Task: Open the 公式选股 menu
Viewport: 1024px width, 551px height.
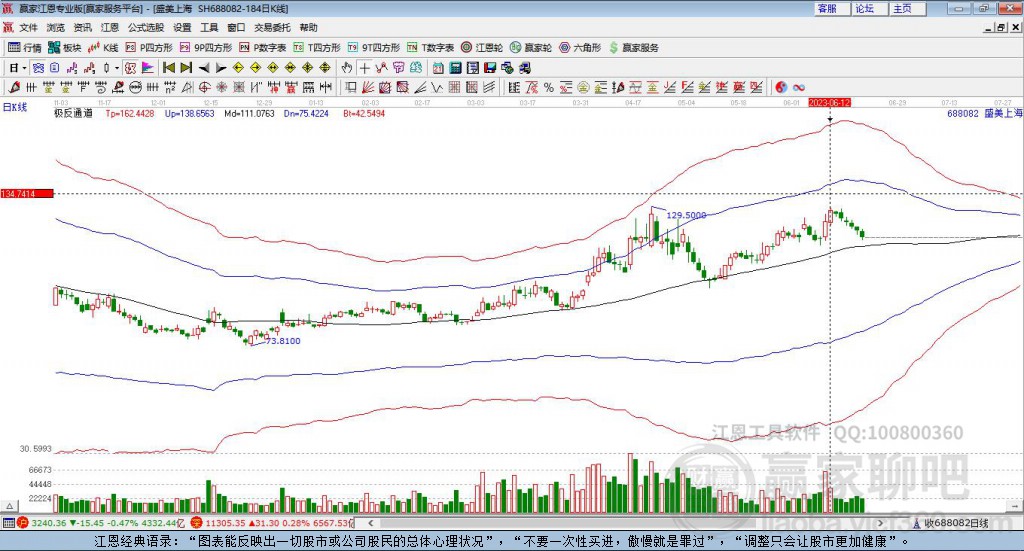Action: point(145,28)
